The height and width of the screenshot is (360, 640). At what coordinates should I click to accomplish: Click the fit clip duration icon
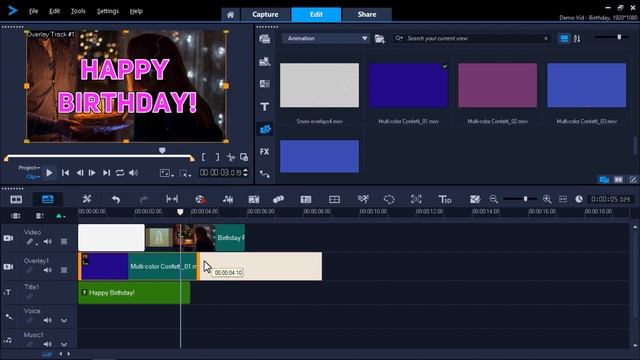pyautogui.click(x=172, y=199)
